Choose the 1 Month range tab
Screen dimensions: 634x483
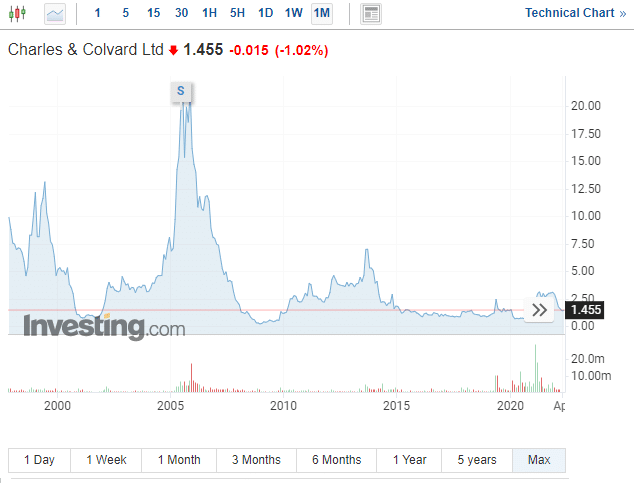click(179, 460)
